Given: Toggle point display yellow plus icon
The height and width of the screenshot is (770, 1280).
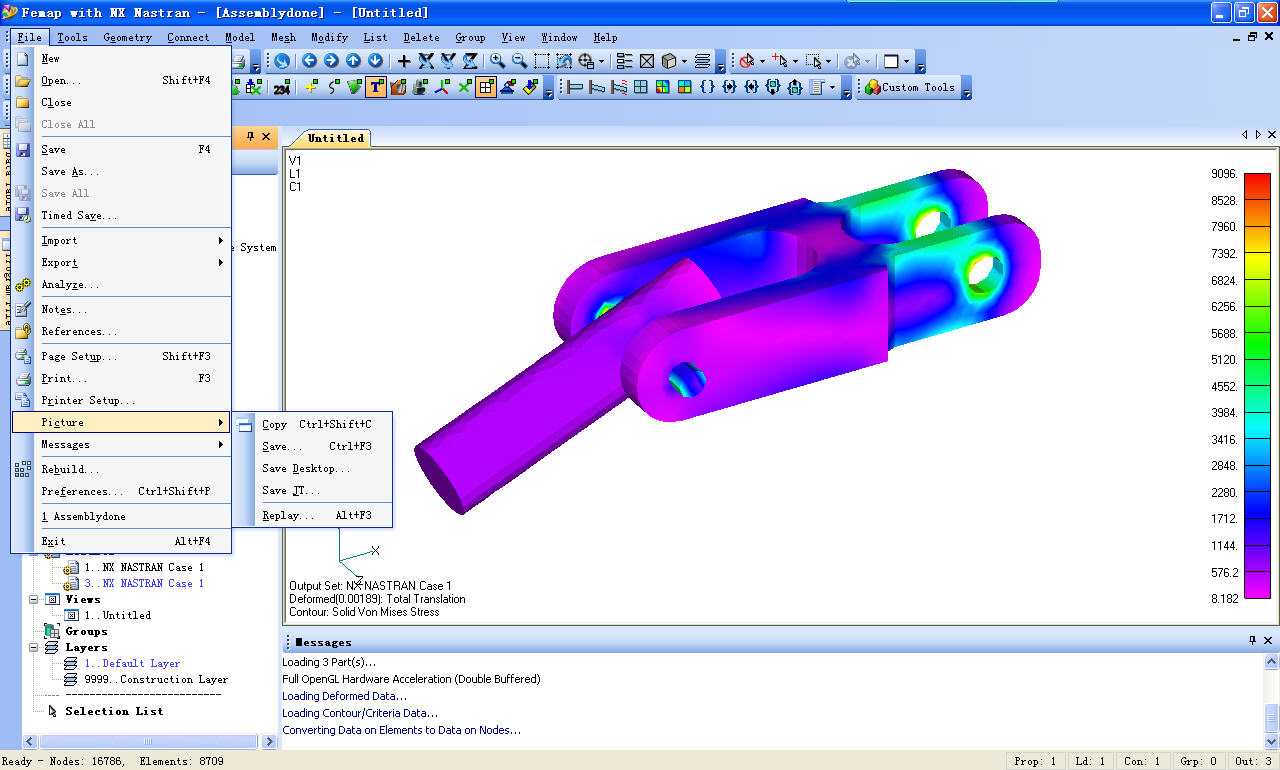Looking at the screenshot, I should pos(311,87).
